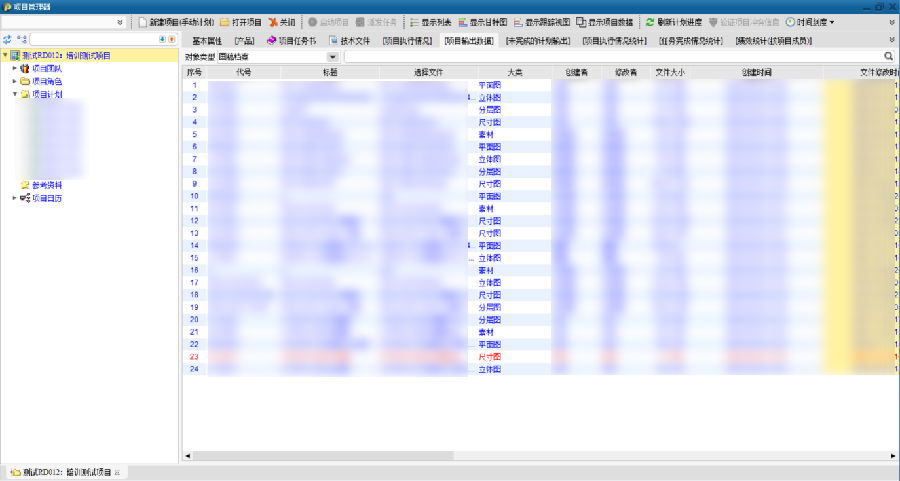Switch to the [项目执行情况] tab
Viewport: 900px width, 481px height.
click(x=407, y=41)
